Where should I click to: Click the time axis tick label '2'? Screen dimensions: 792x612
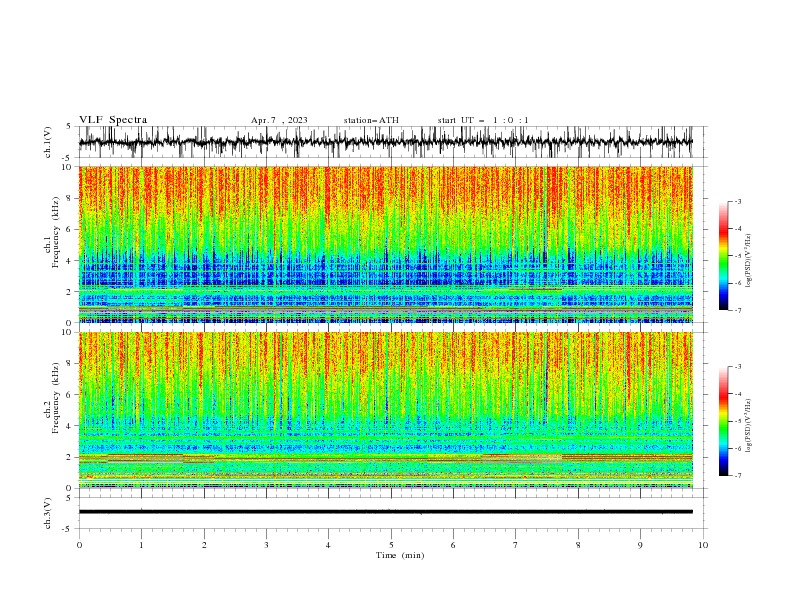tap(204, 545)
